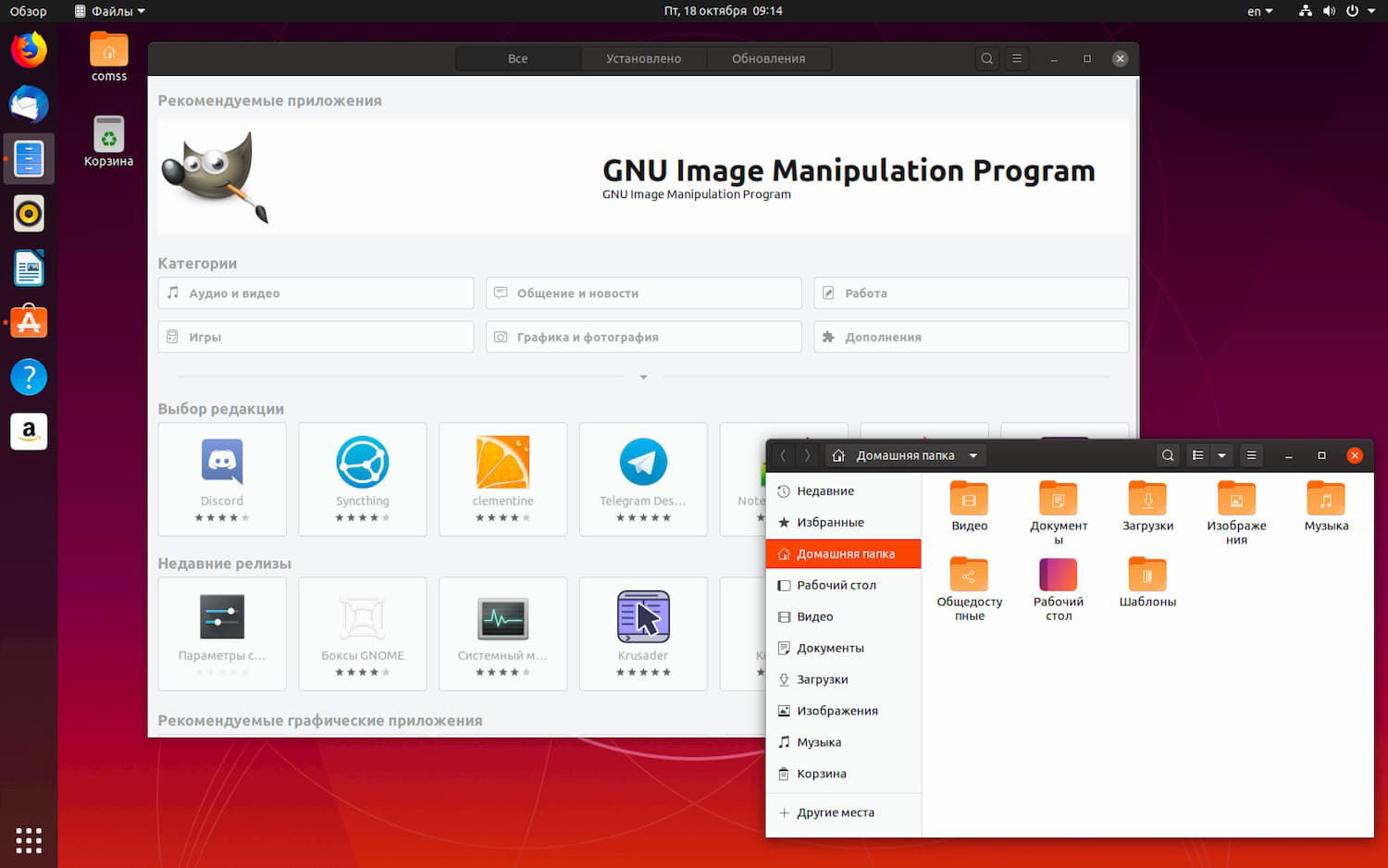Open Домашняя папка in the Files sidebar
This screenshot has width=1388, height=868.
click(844, 554)
